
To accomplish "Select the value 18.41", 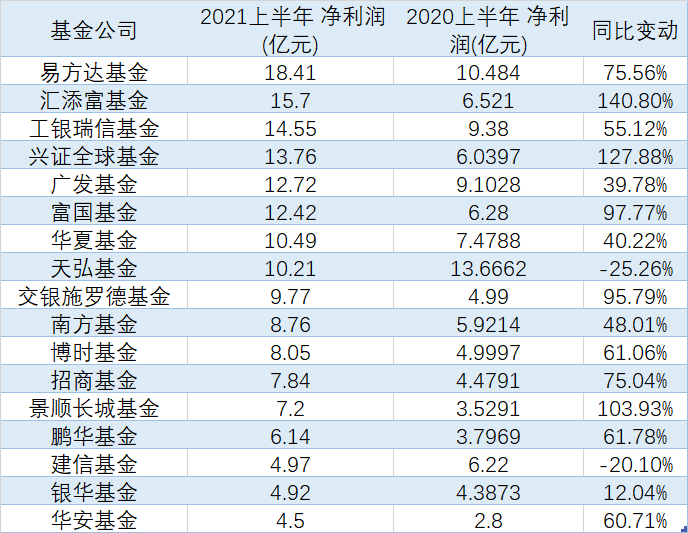I will pyautogui.click(x=290, y=72).
